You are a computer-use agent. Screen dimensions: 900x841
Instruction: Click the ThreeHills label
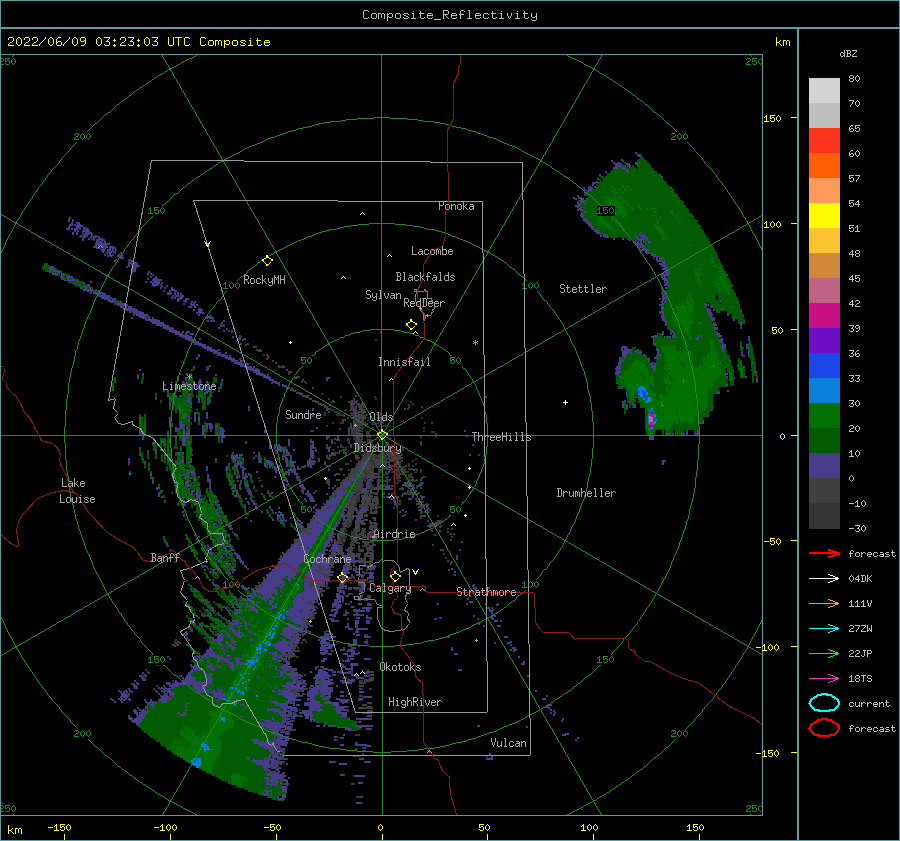(x=502, y=437)
